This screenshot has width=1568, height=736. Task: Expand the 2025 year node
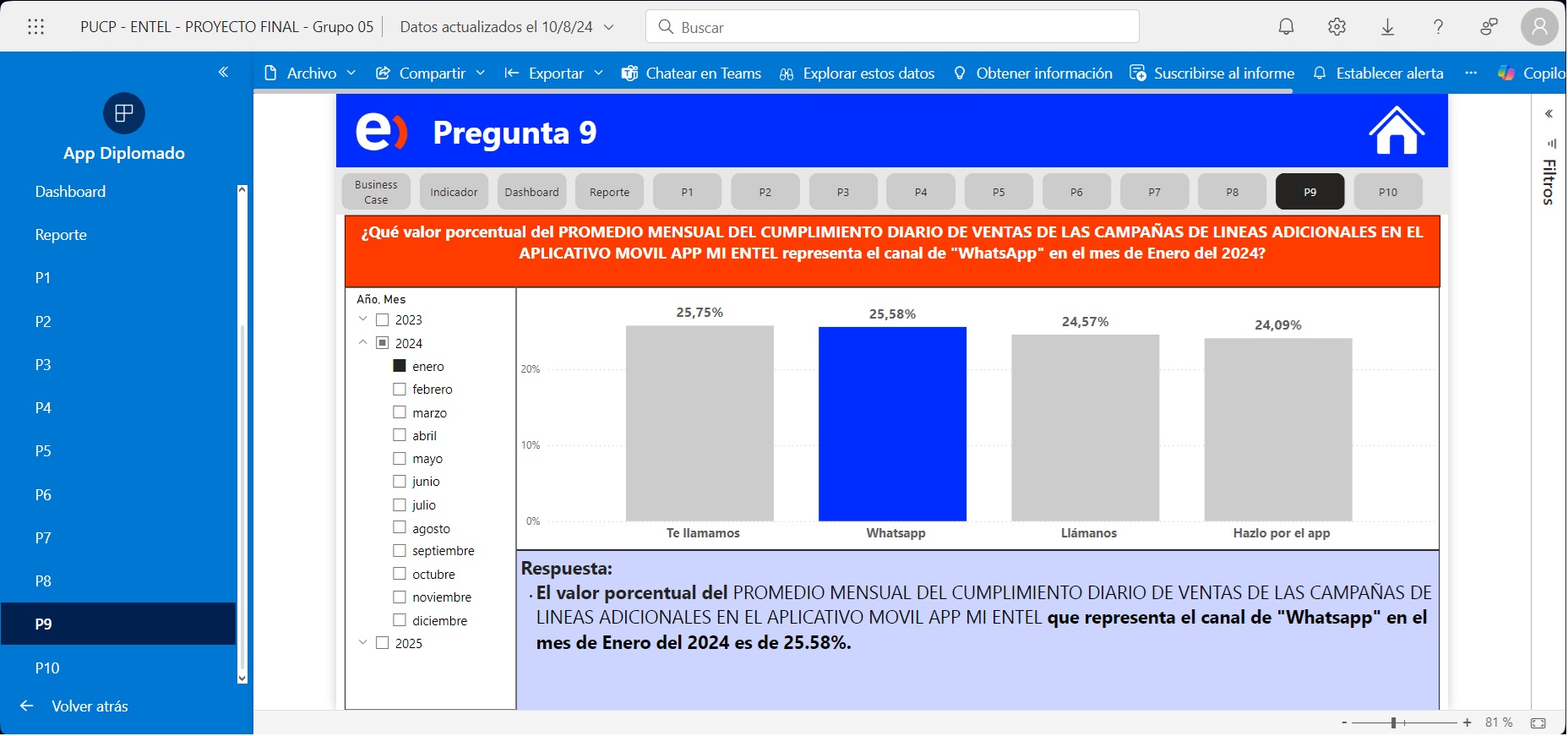[x=363, y=643]
